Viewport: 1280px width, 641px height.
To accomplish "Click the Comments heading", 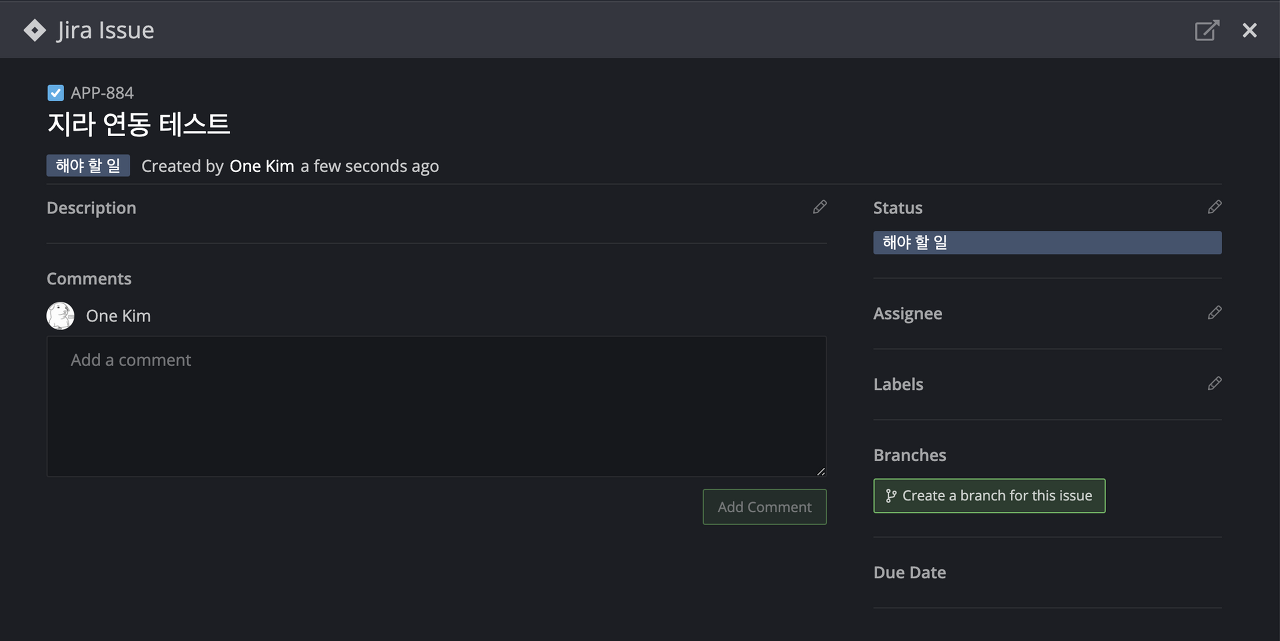I will (89, 279).
